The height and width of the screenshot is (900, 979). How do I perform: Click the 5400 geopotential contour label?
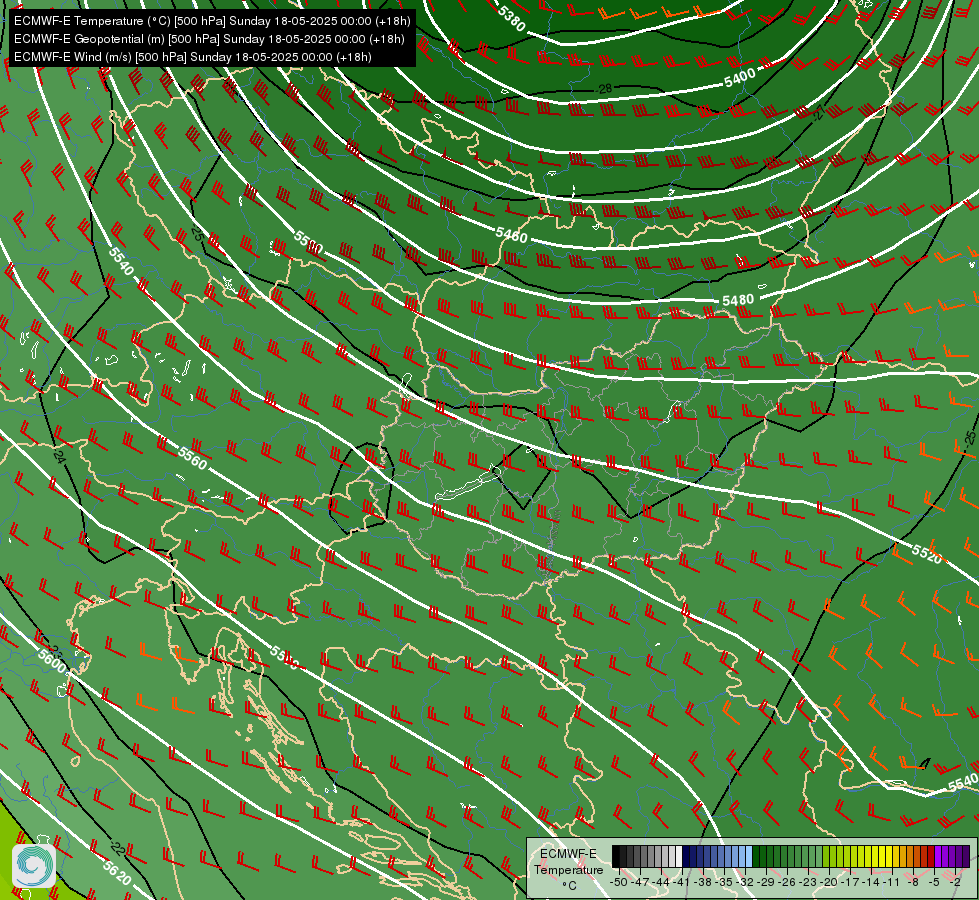740,78
